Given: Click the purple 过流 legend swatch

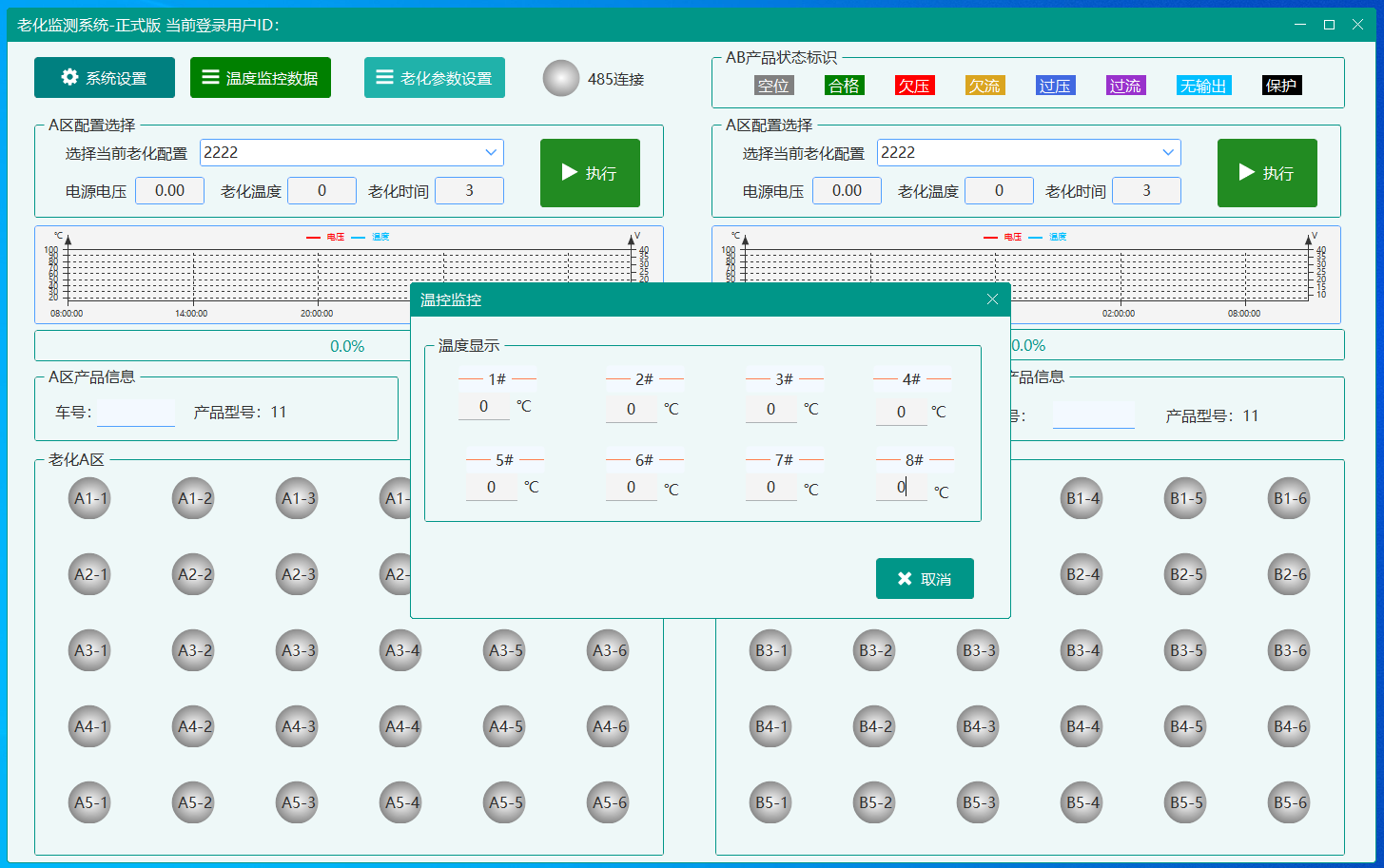Looking at the screenshot, I should 1125,86.
